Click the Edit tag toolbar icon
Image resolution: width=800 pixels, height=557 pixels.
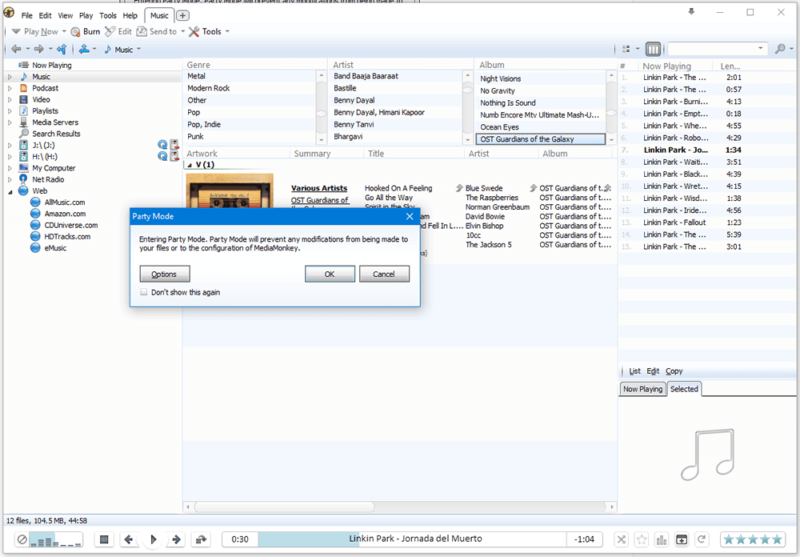coord(110,32)
